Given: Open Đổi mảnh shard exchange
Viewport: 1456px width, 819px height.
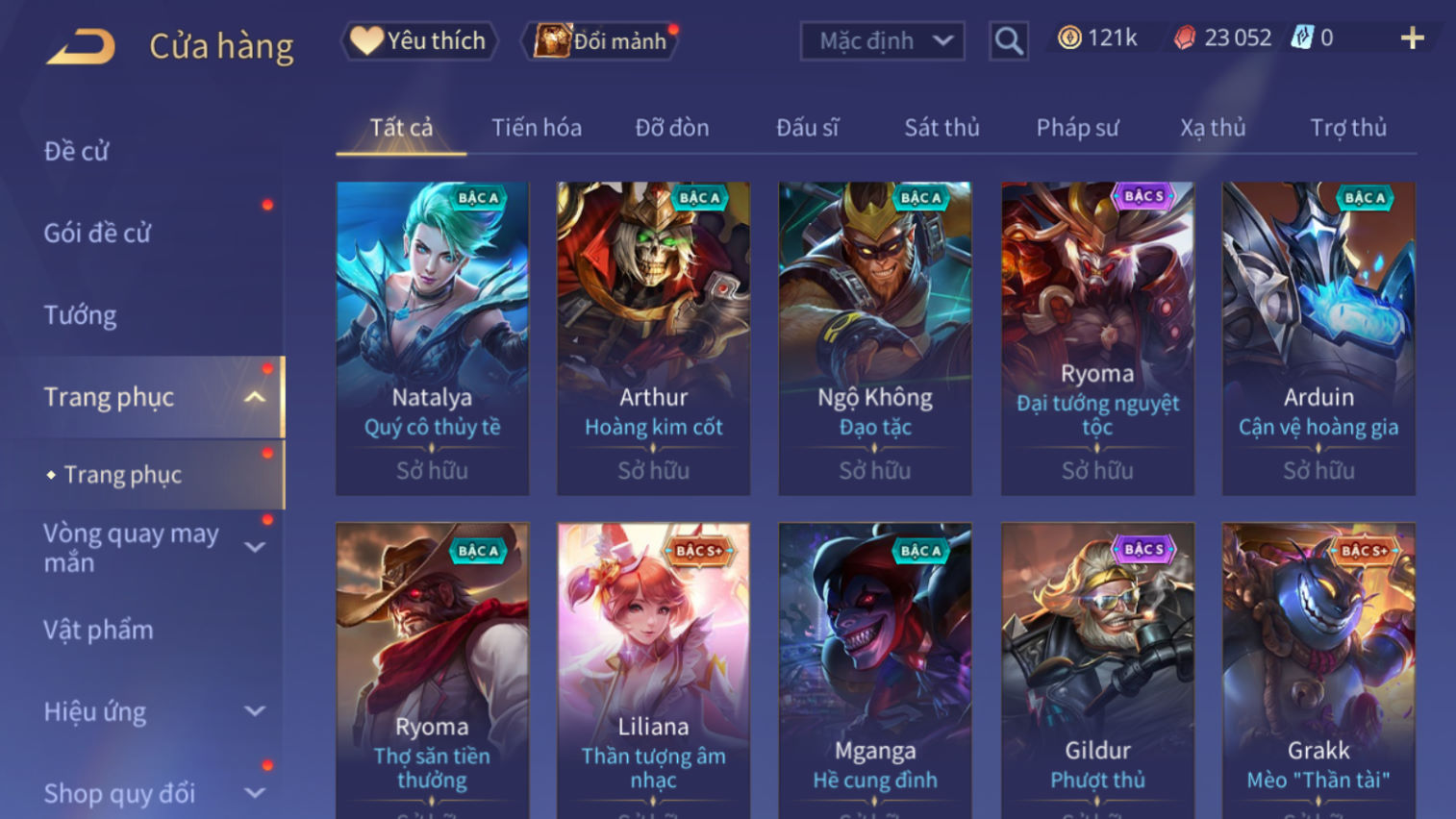Looking at the screenshot, I should coord(601,40).
